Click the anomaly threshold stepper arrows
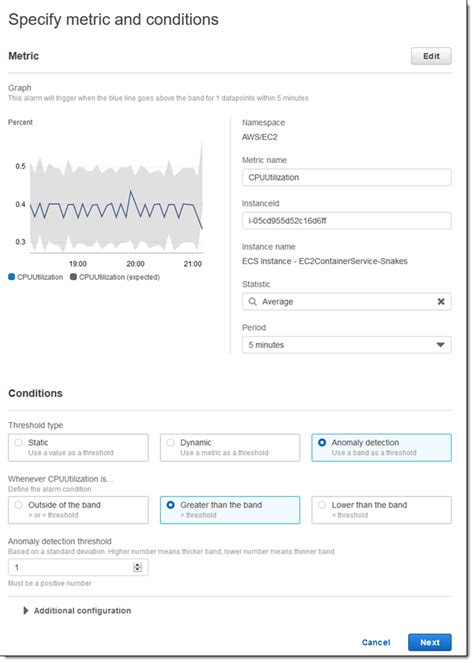Viewport: 474px width, 663px height. (137, 567)
